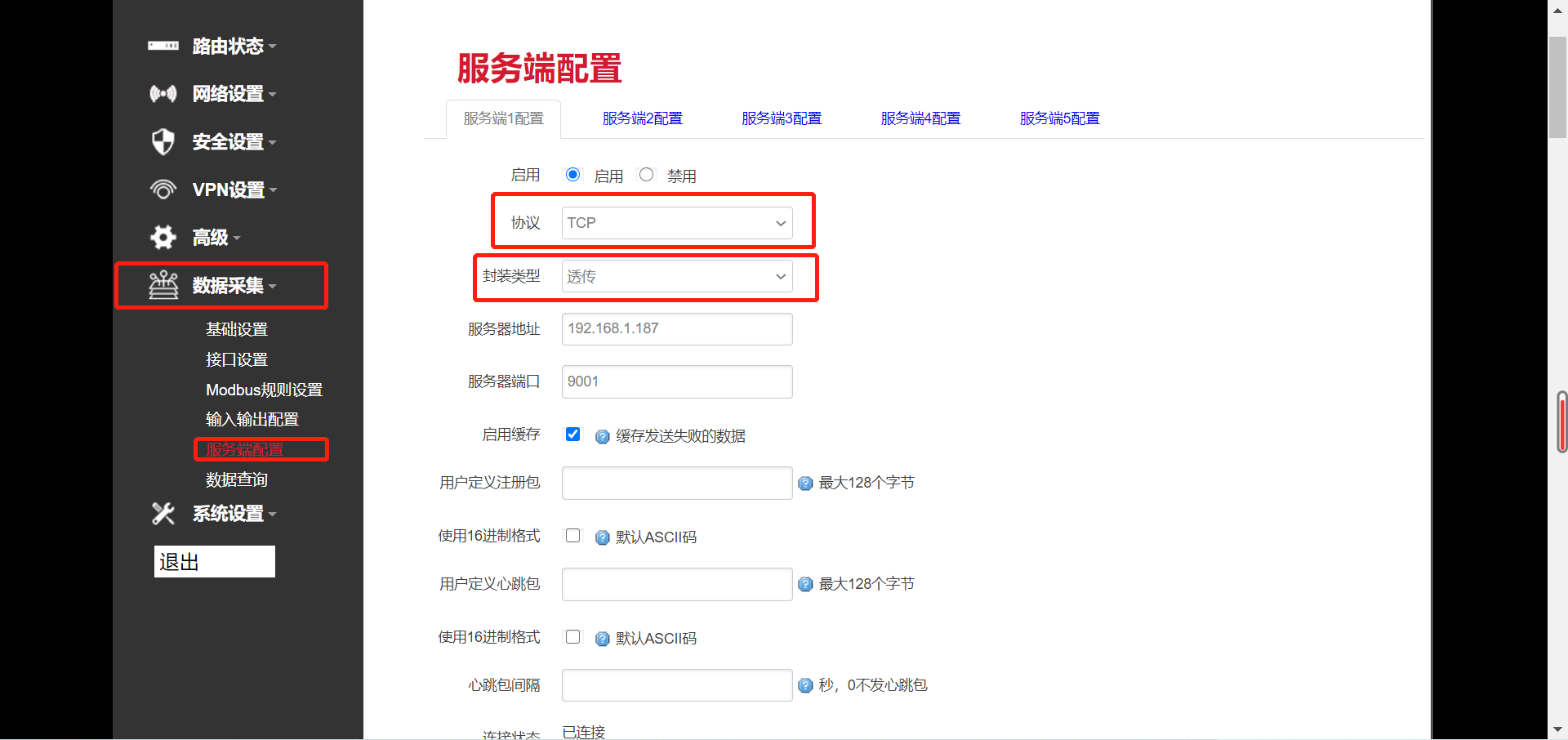1568x740 pixels.
Task: Open 网络设置 via its antenna icon
Action: click(163, 94)
